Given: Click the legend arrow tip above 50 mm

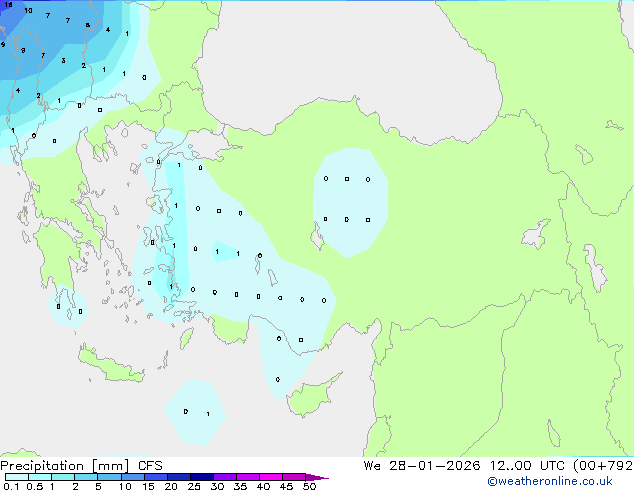Looking at the screenshot, I should (x=317, y=477).
